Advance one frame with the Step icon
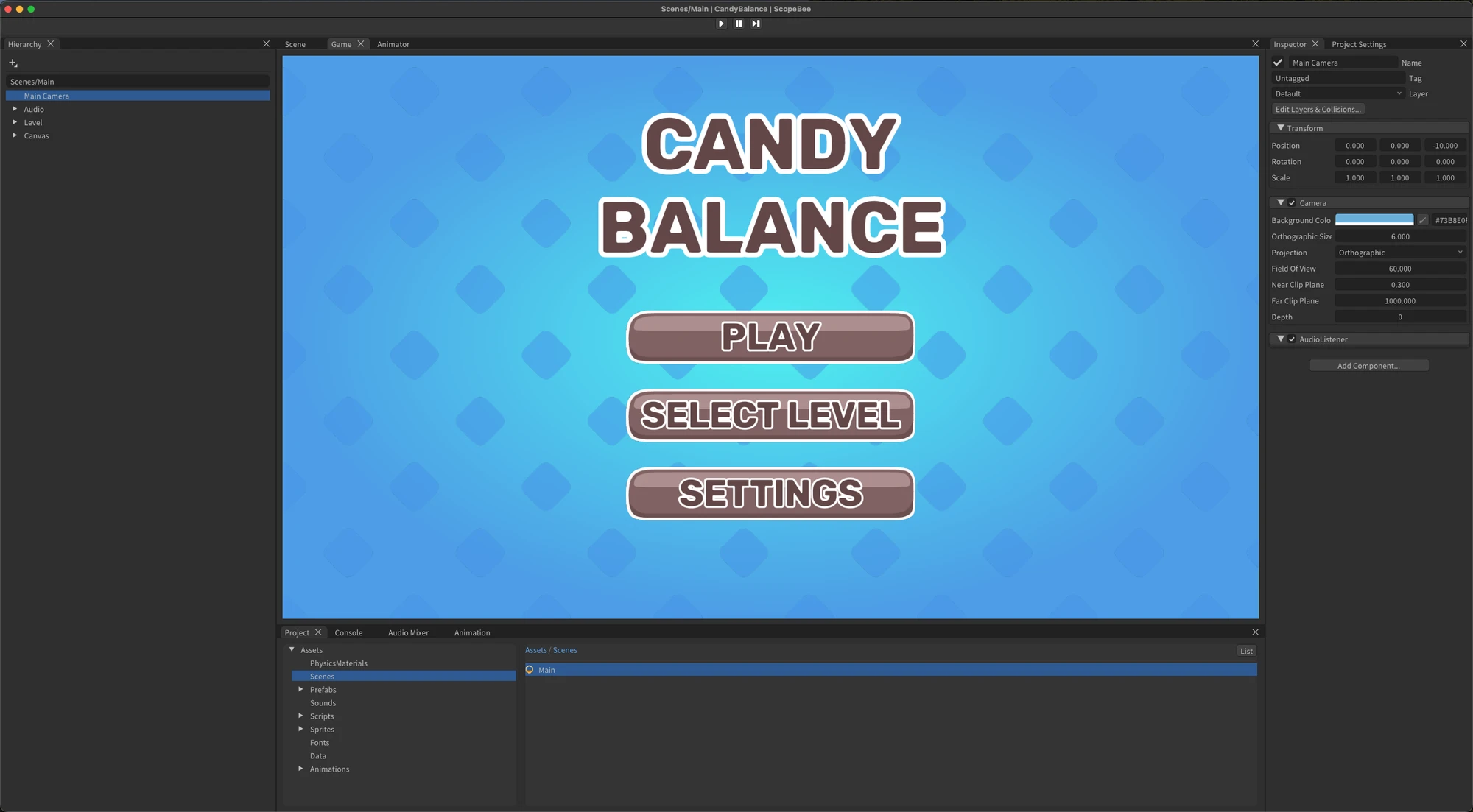The height and width of the screenshot is (812, 1473). point(756,24)
